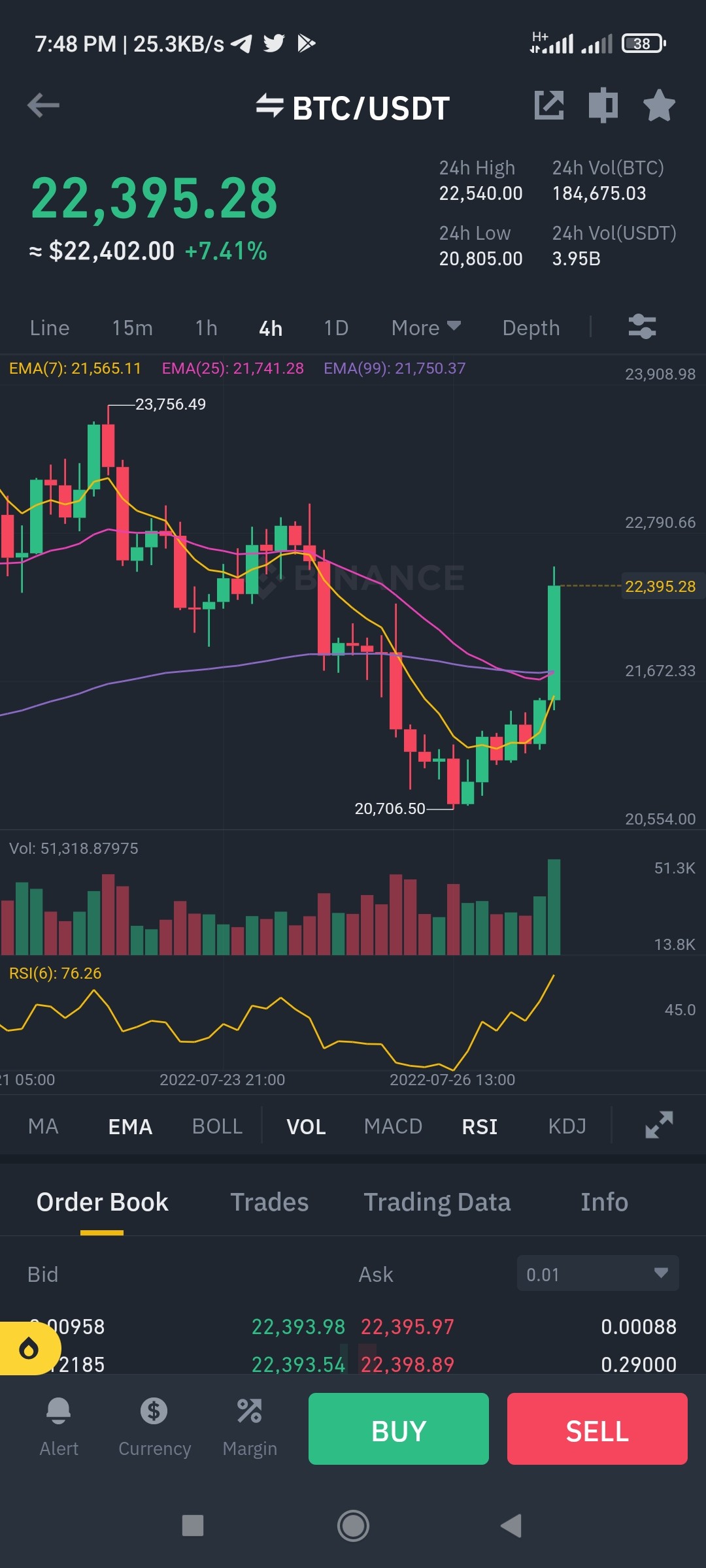
Task: Tap the green BUY button
Action: coord(399,1429)
